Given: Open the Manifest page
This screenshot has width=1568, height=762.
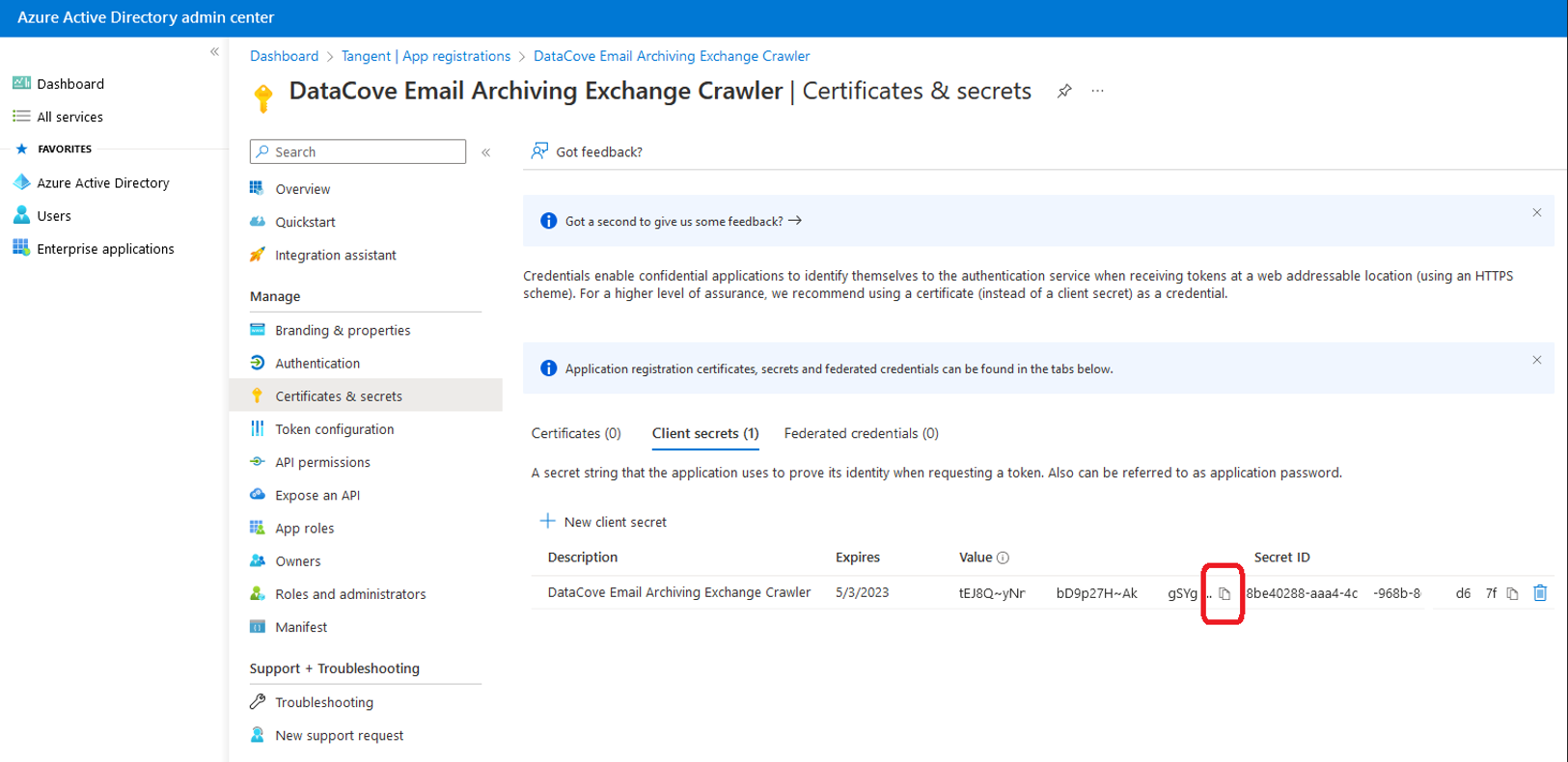Looking at the screenshot, I should (301, 627).
